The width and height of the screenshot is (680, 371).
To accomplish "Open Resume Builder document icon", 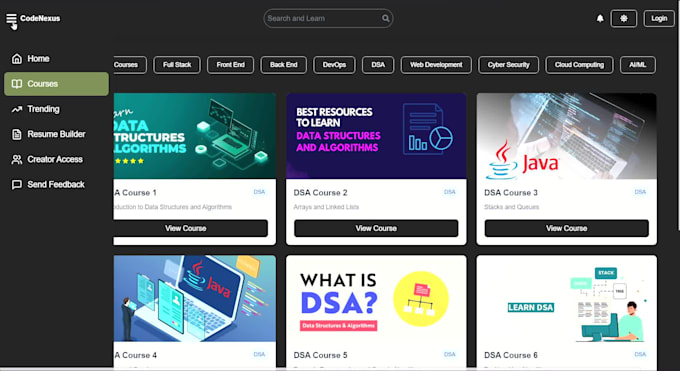I will [x=17, y=134].
